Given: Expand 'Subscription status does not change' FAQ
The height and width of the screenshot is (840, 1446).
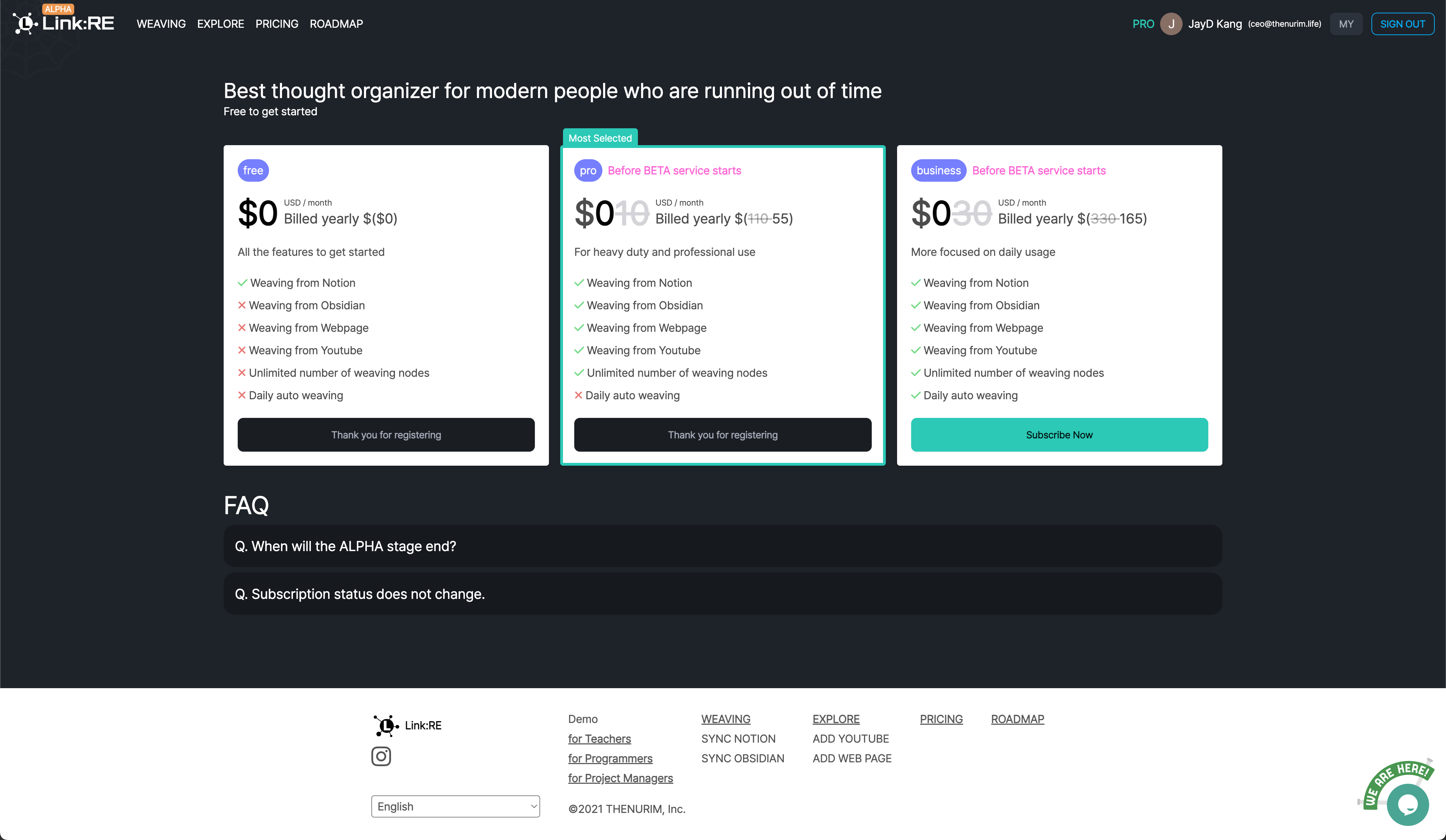Looking at the screenshot, I should 722,593.
